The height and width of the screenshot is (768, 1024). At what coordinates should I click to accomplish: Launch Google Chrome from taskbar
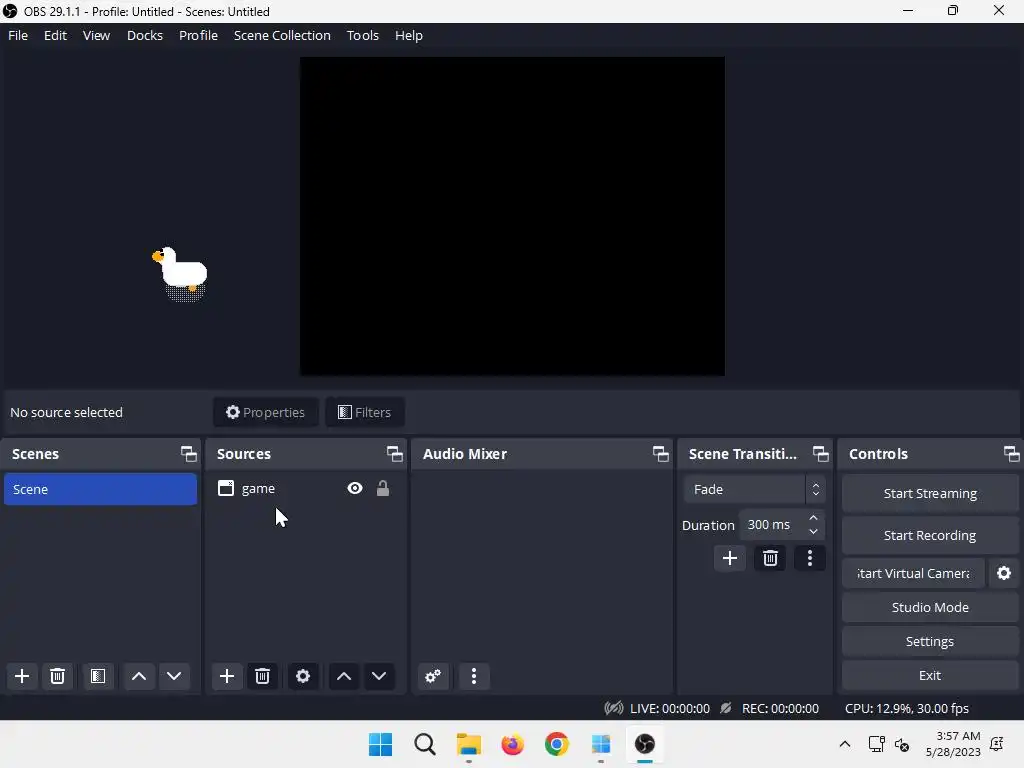click(x=557, y=744)
